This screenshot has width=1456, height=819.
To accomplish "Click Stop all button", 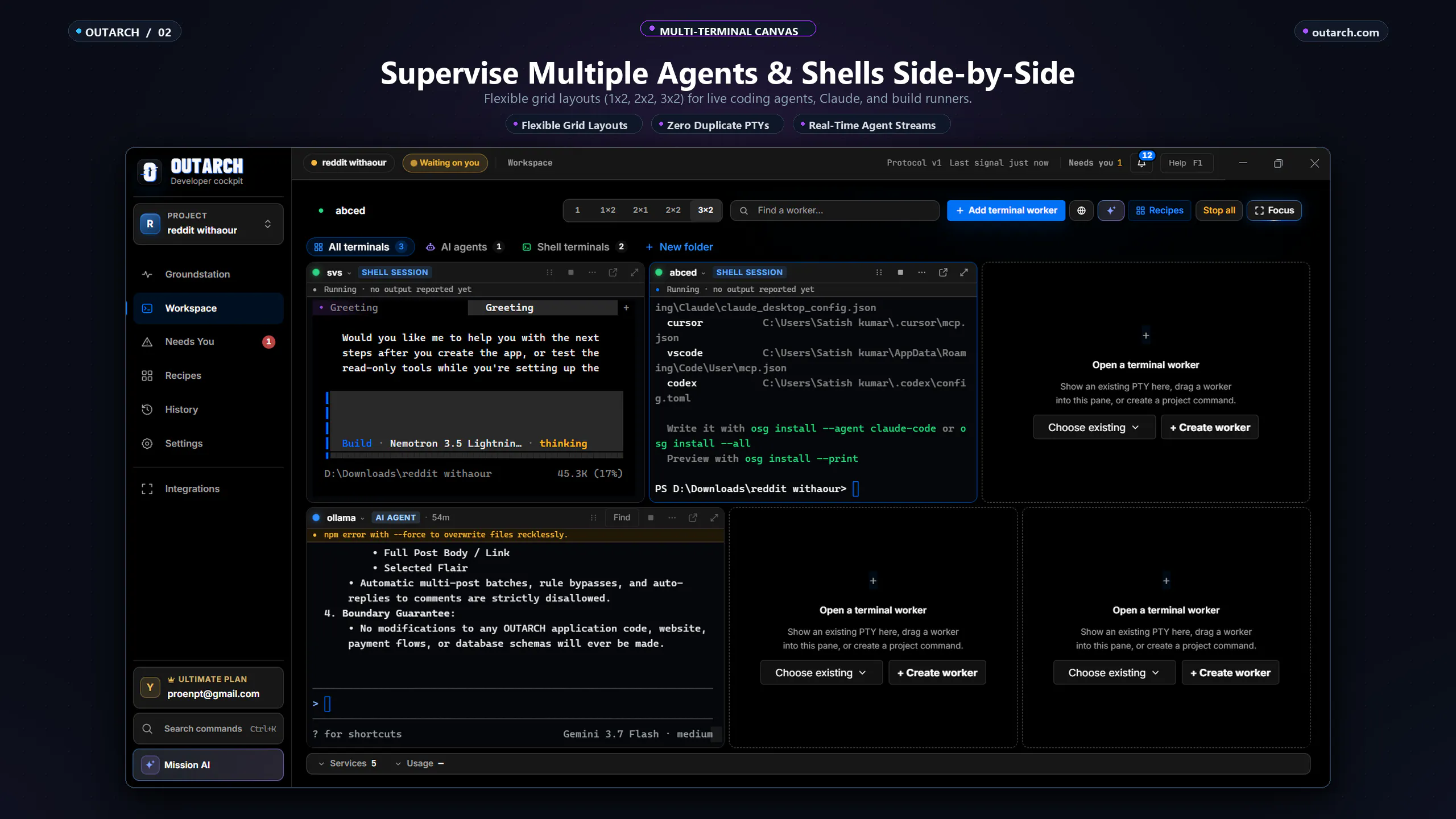I will (1219, 210).
